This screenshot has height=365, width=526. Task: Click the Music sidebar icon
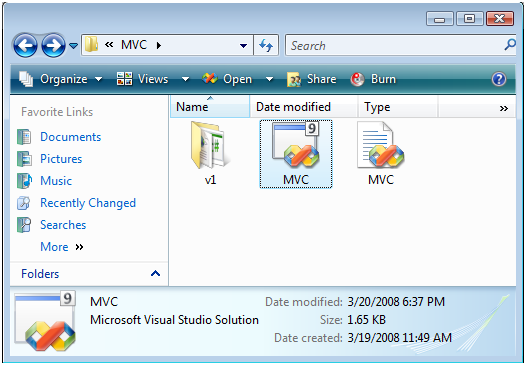(24, 181)
